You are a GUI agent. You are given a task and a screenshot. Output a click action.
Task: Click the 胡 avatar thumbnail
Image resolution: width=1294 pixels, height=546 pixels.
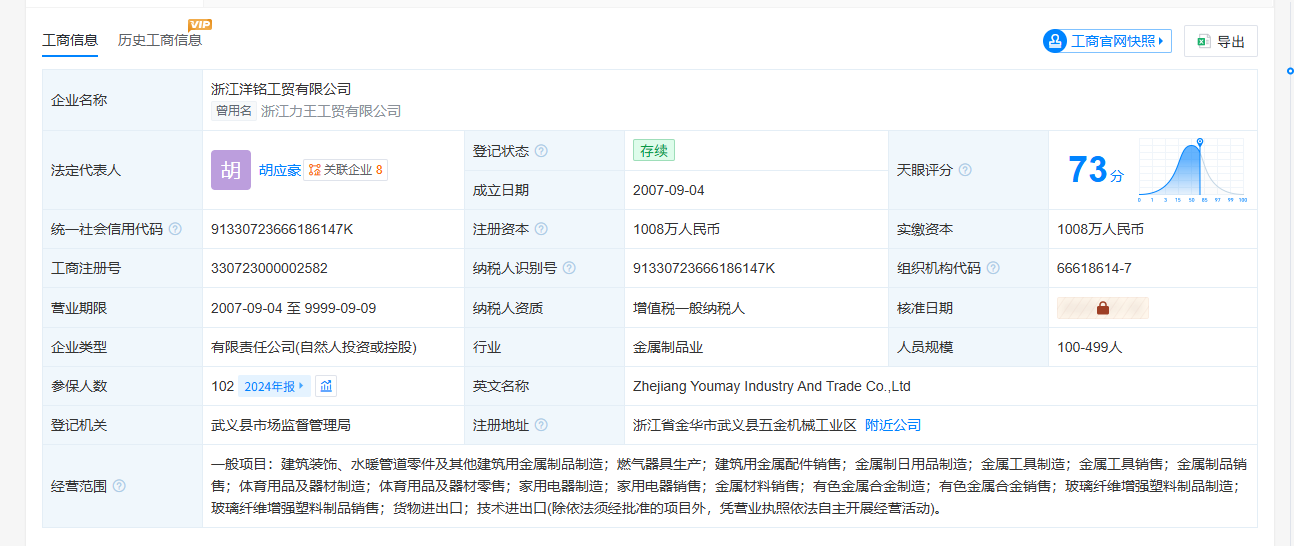pos(231,170)
